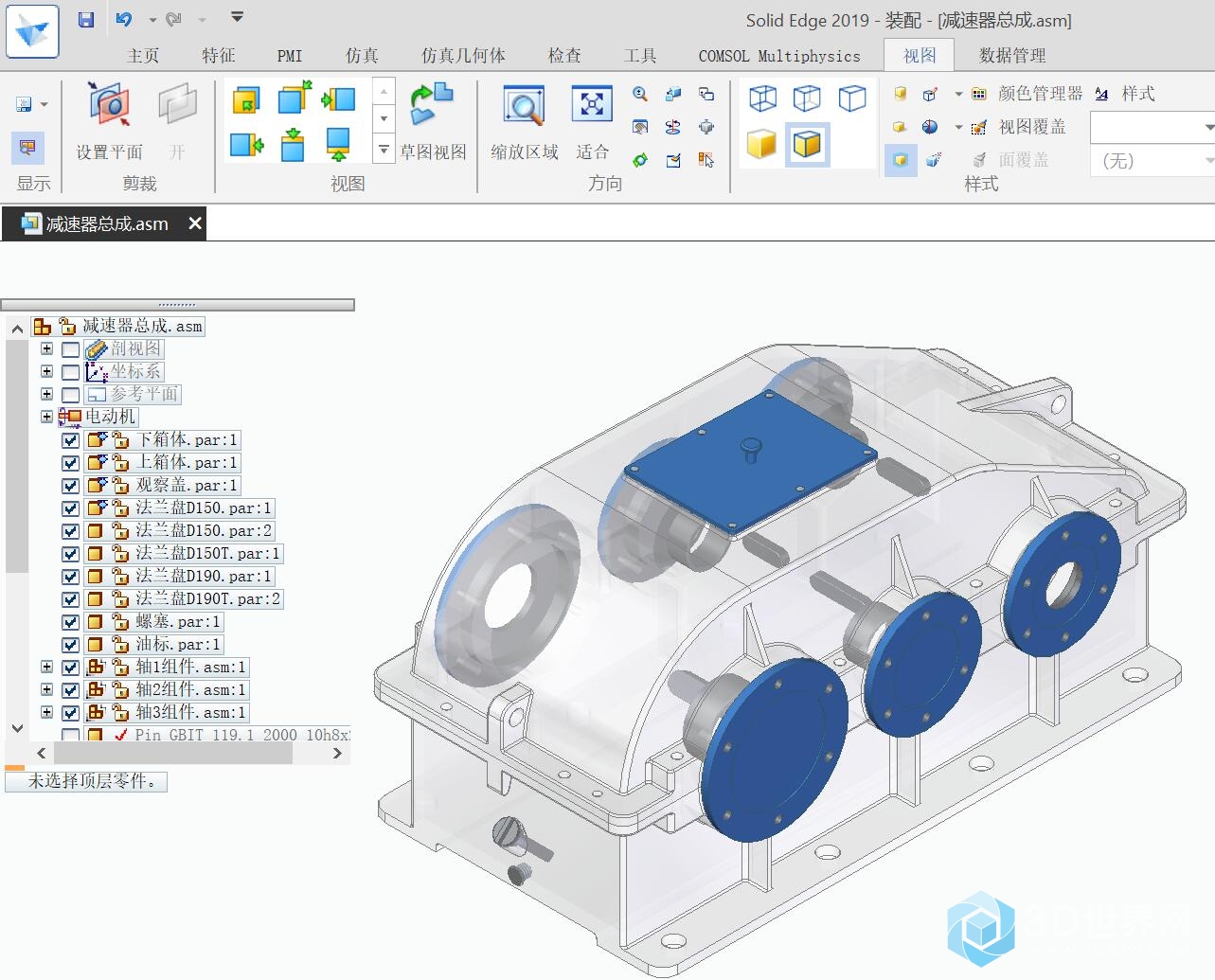The image size is (1215, 980).
Task: Click the pathfinder vertical scrollbar down arrow
Action: [17, 728]
